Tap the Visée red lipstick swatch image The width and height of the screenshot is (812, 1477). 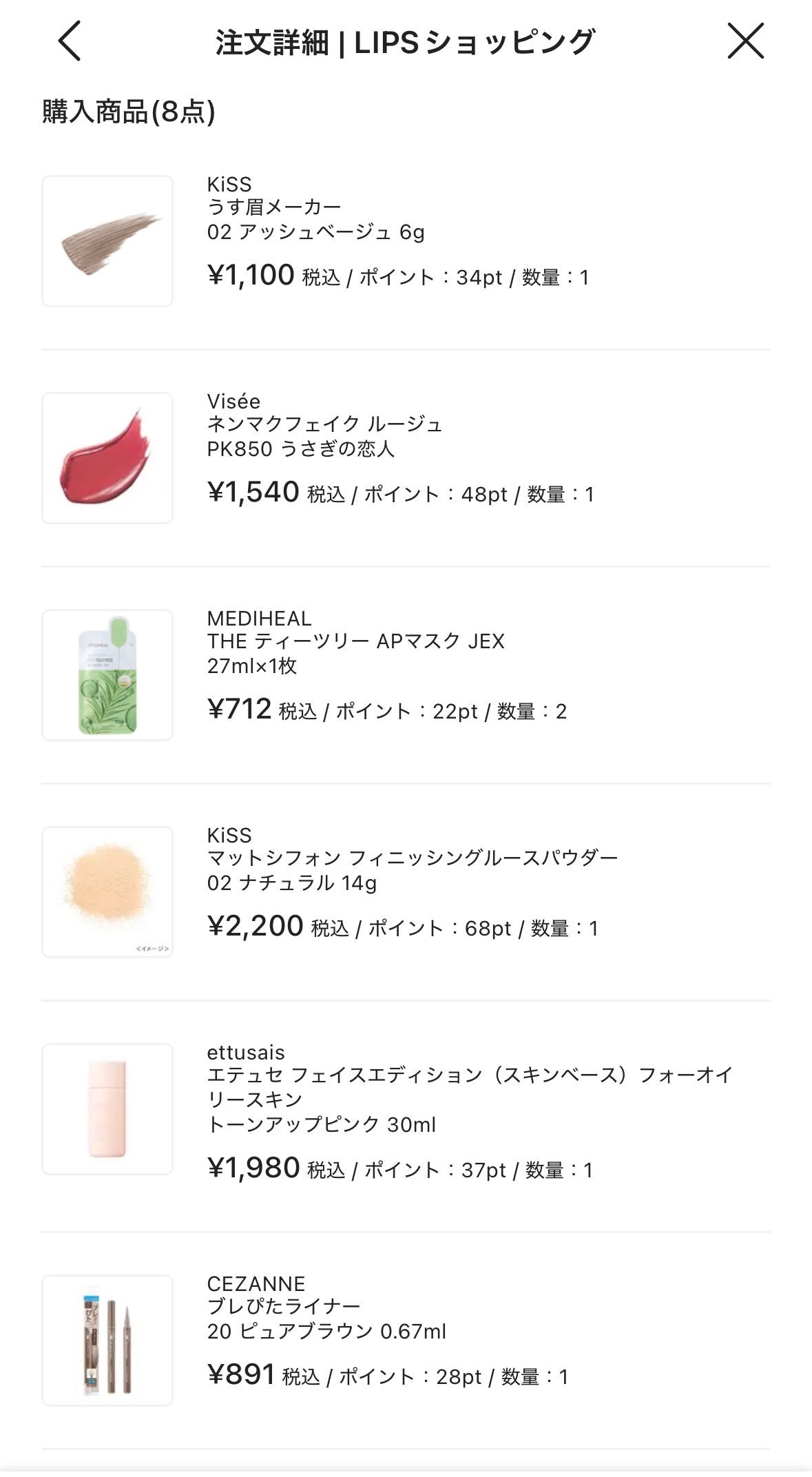107,458
